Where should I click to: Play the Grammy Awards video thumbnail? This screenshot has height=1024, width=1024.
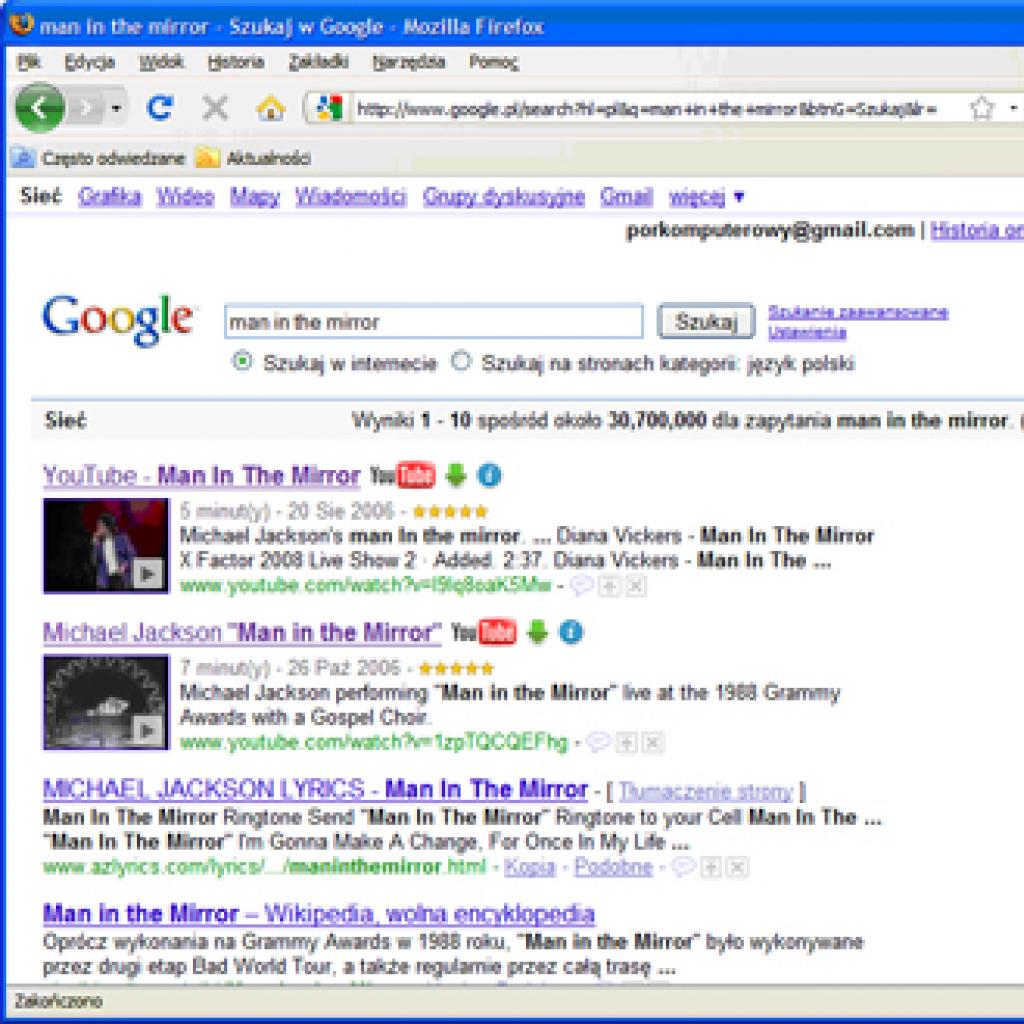[x=106, y=702]
